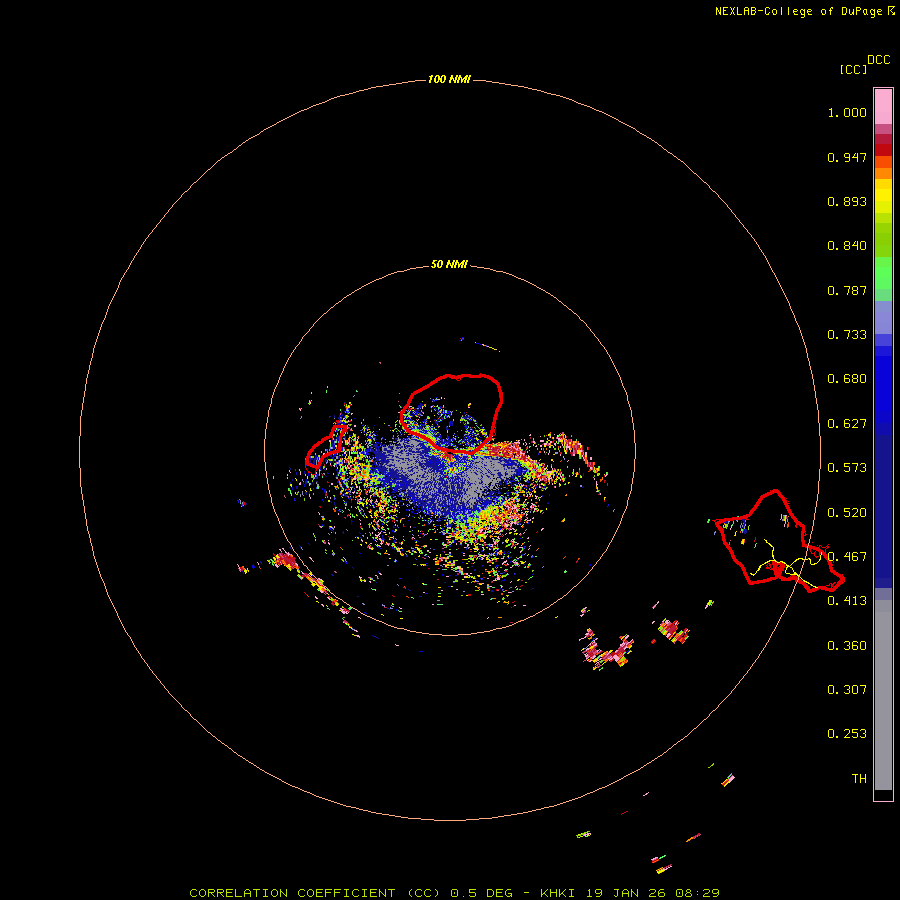Screen dimensions: 900x900
Task: Click the CORRELATION COEFFICIENT (CC) caption text
Action: click(x=315, y=893)
